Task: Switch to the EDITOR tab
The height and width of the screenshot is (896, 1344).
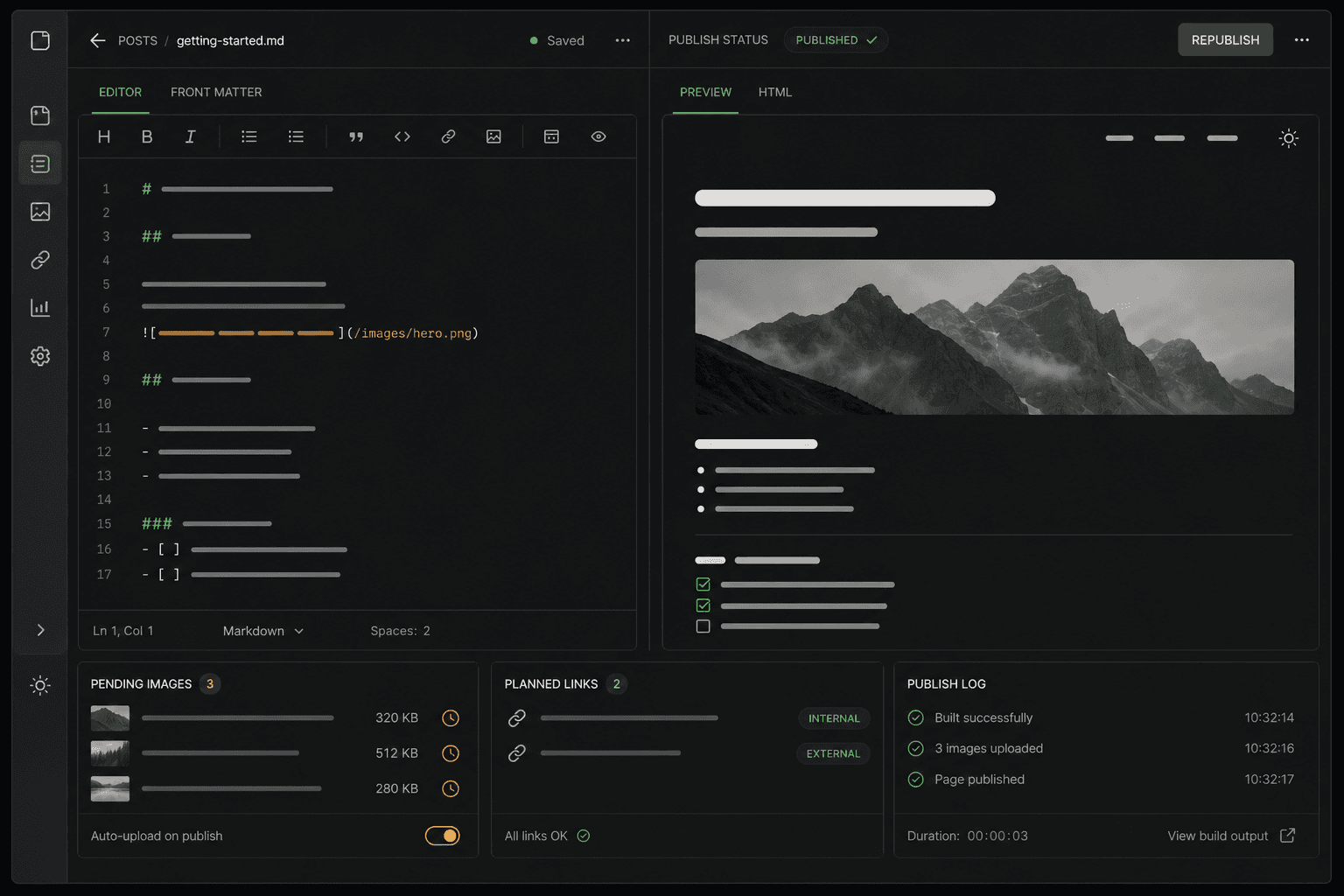Action: (x=120, y=92)
